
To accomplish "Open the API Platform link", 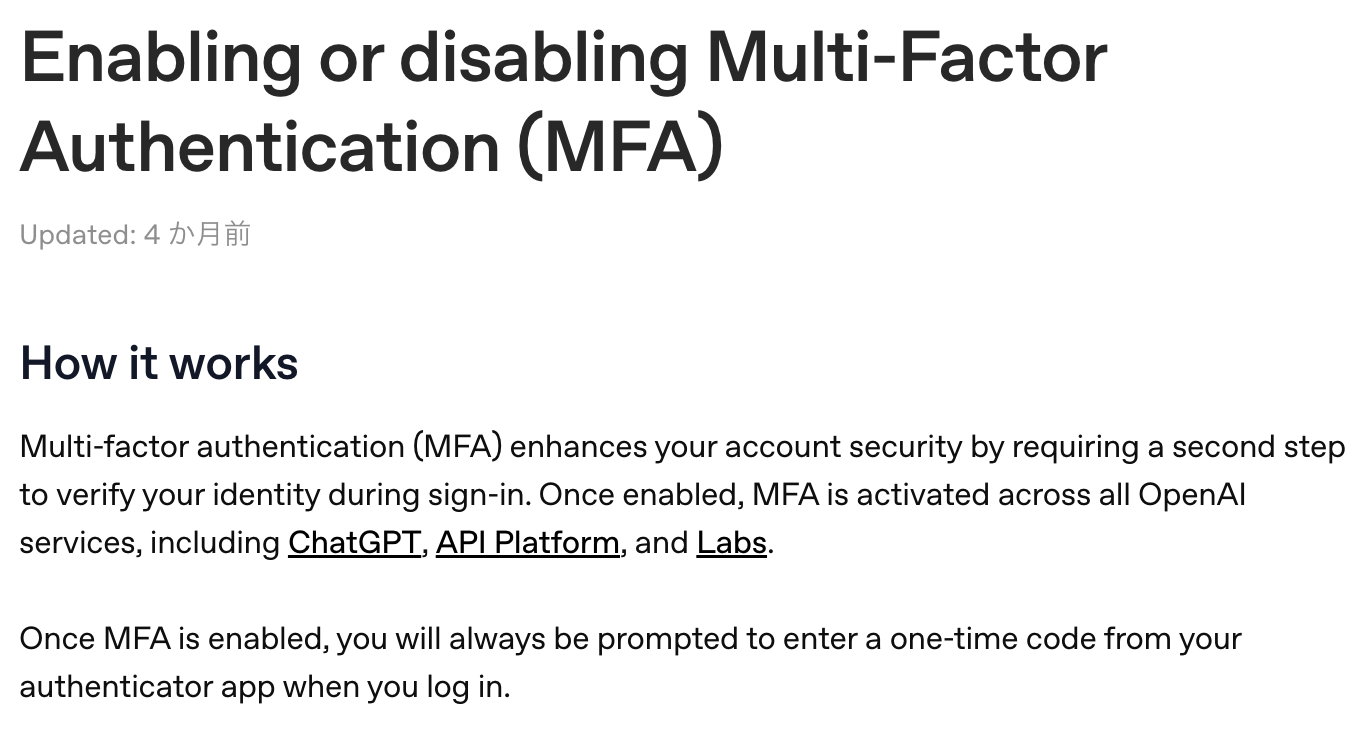I will (x=528, y=543).
